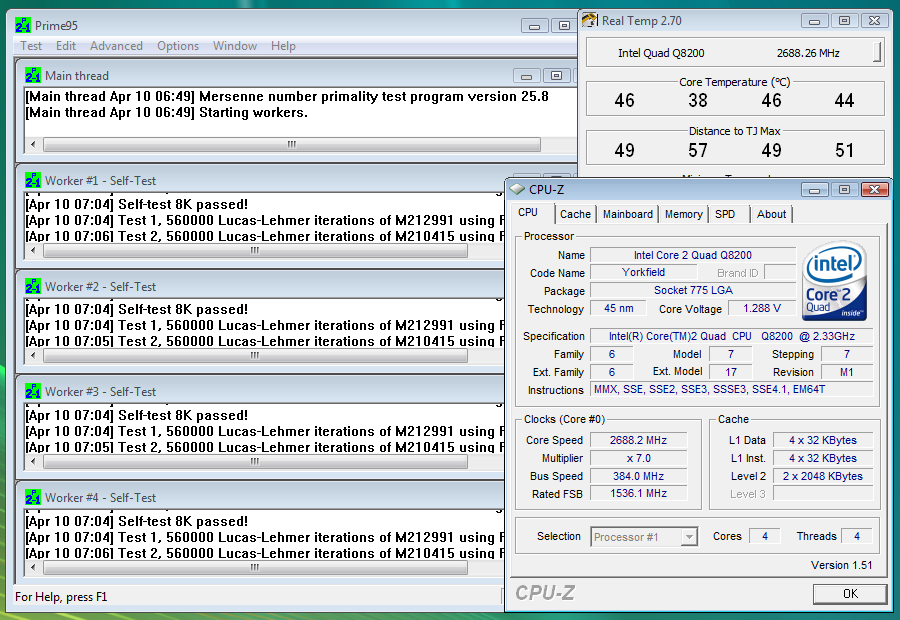Image resolution: width=900 pixels, height=620 pixels.
Task: Open the Edit menu in Prime95
Action: 66,46
